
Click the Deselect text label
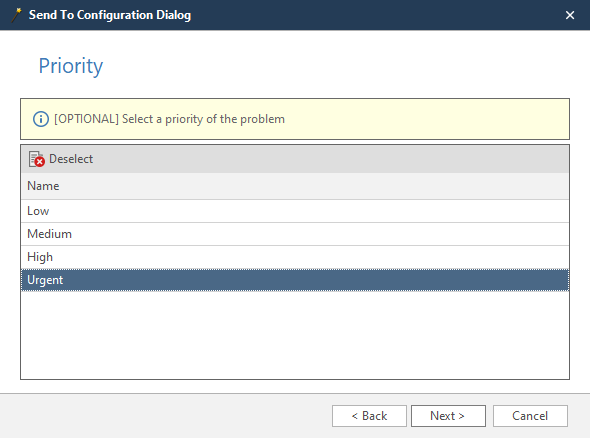coord(71,159)
